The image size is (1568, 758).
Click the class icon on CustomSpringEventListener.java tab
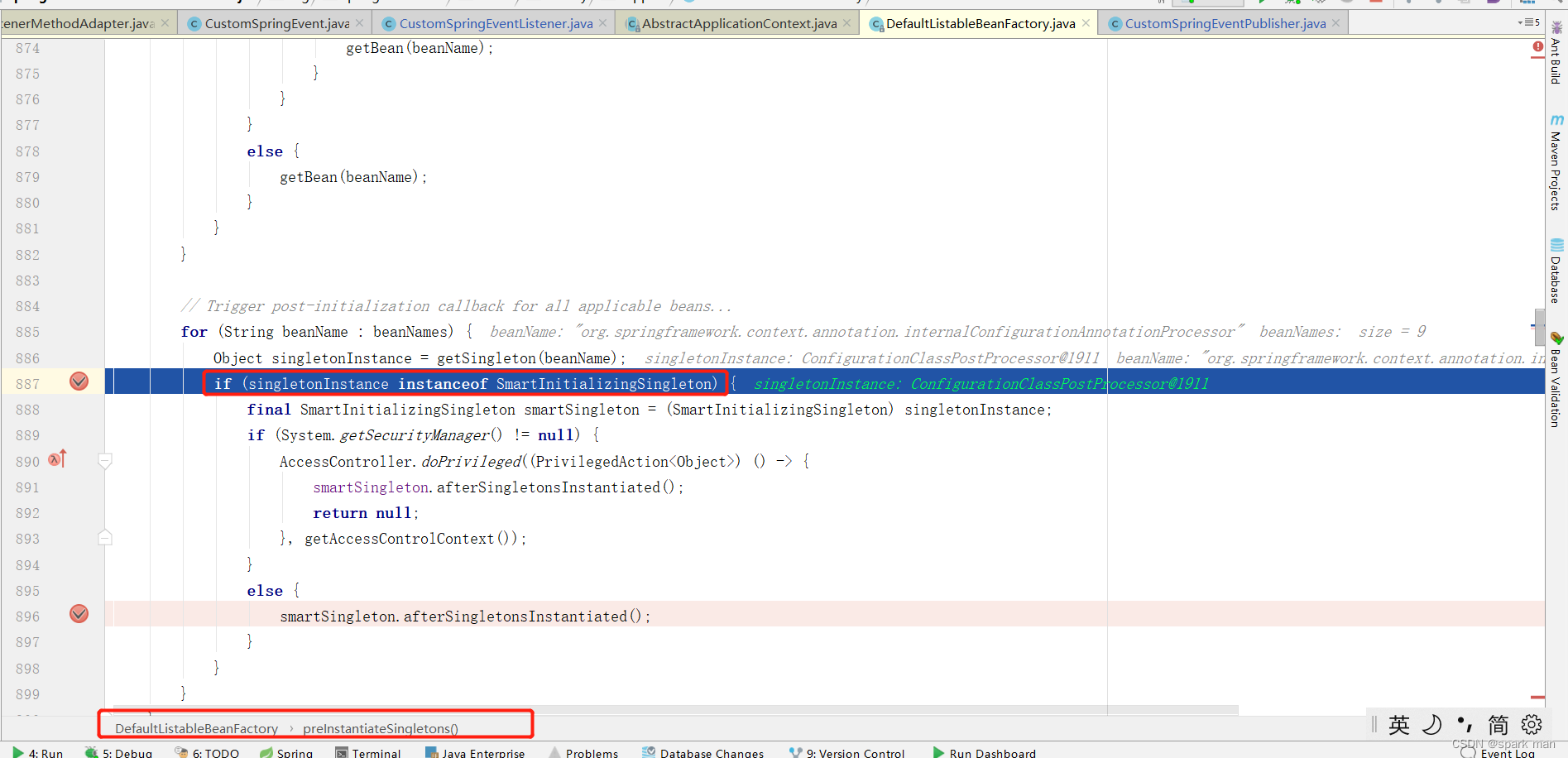point(389,24)
